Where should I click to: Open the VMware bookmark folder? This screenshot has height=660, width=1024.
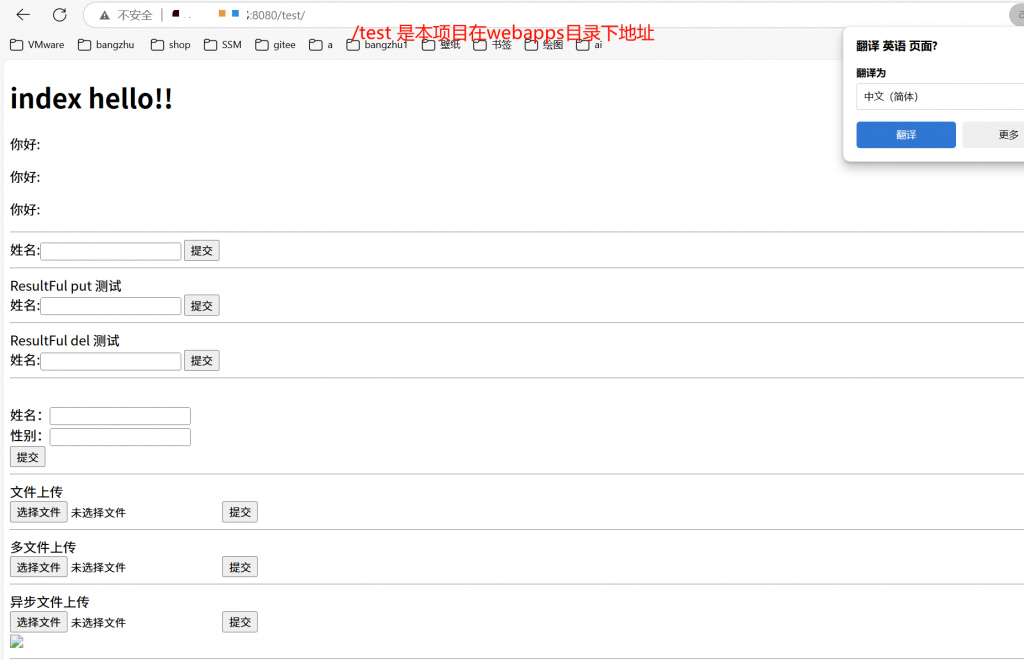(37, 44)
